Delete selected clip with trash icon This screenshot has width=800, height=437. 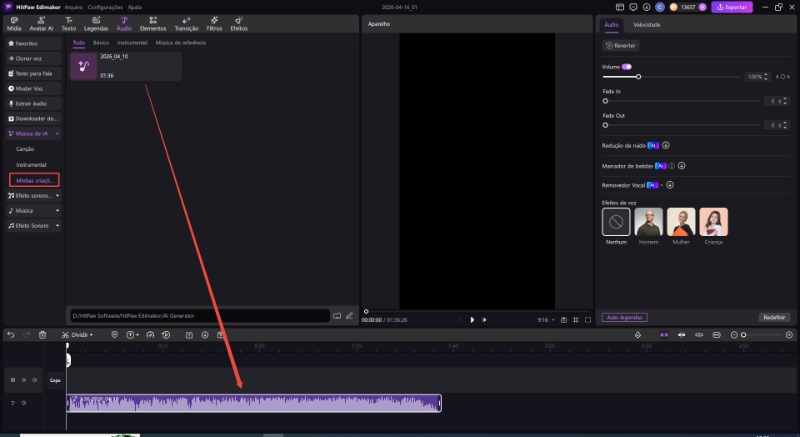42,335
